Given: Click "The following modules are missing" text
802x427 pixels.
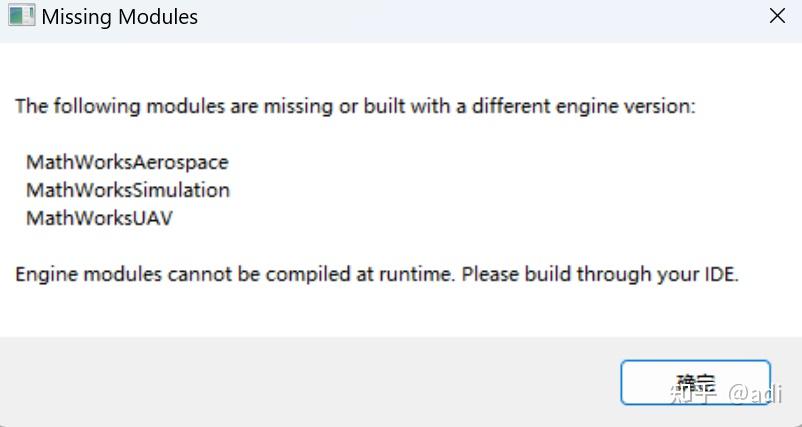Looking at the screenshot, I should (170, 106).
